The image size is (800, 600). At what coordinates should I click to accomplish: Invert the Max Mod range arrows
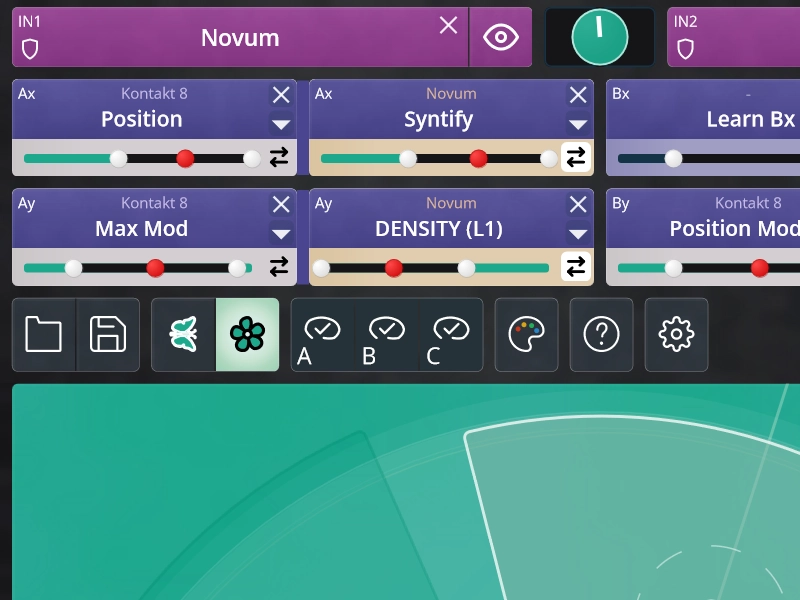(279, 267)
